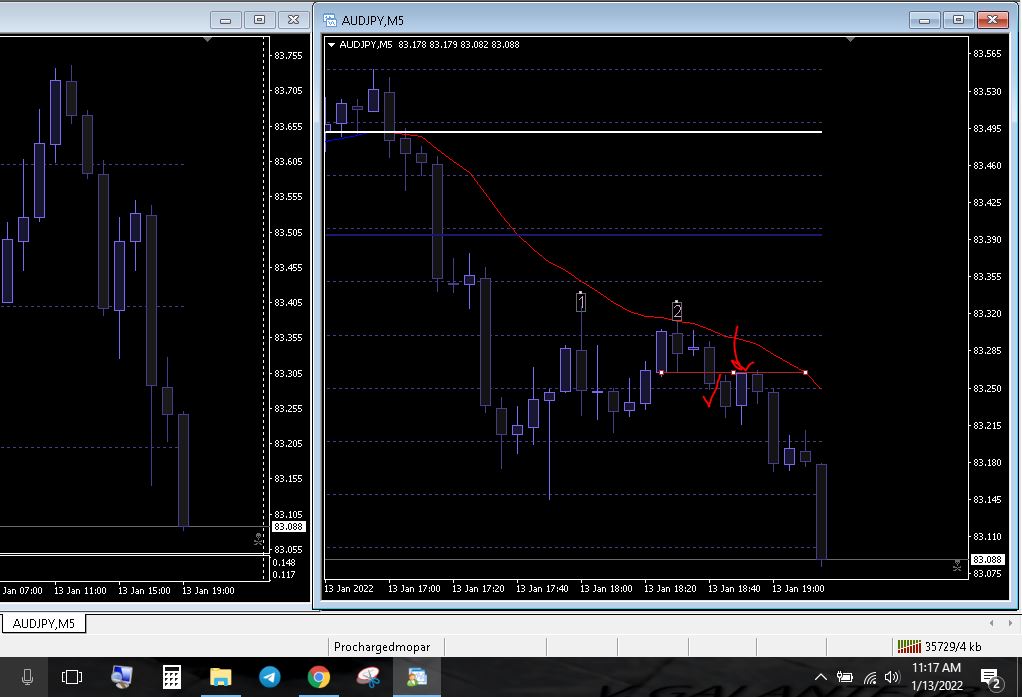Launch Google Chrome from taskbar
The image size is (1022, 697).
(319, 677)
